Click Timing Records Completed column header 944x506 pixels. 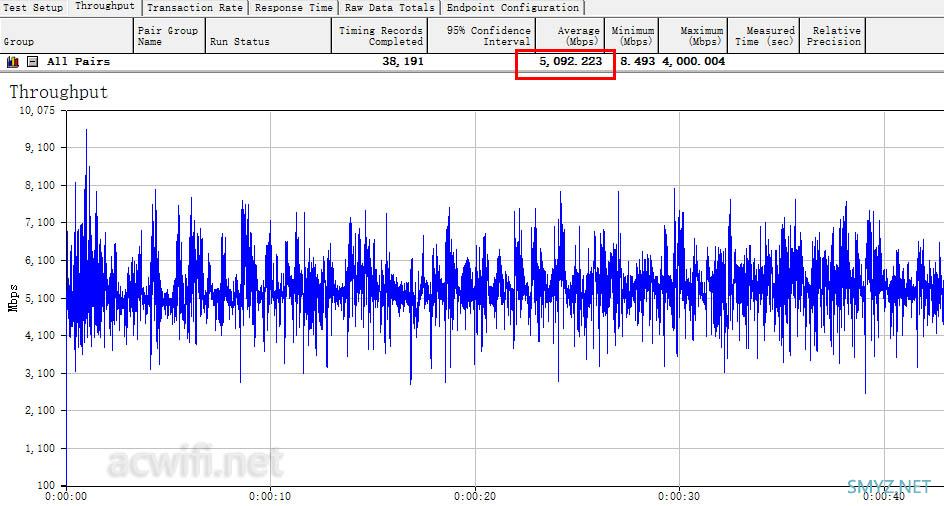[x=380, y=36]
